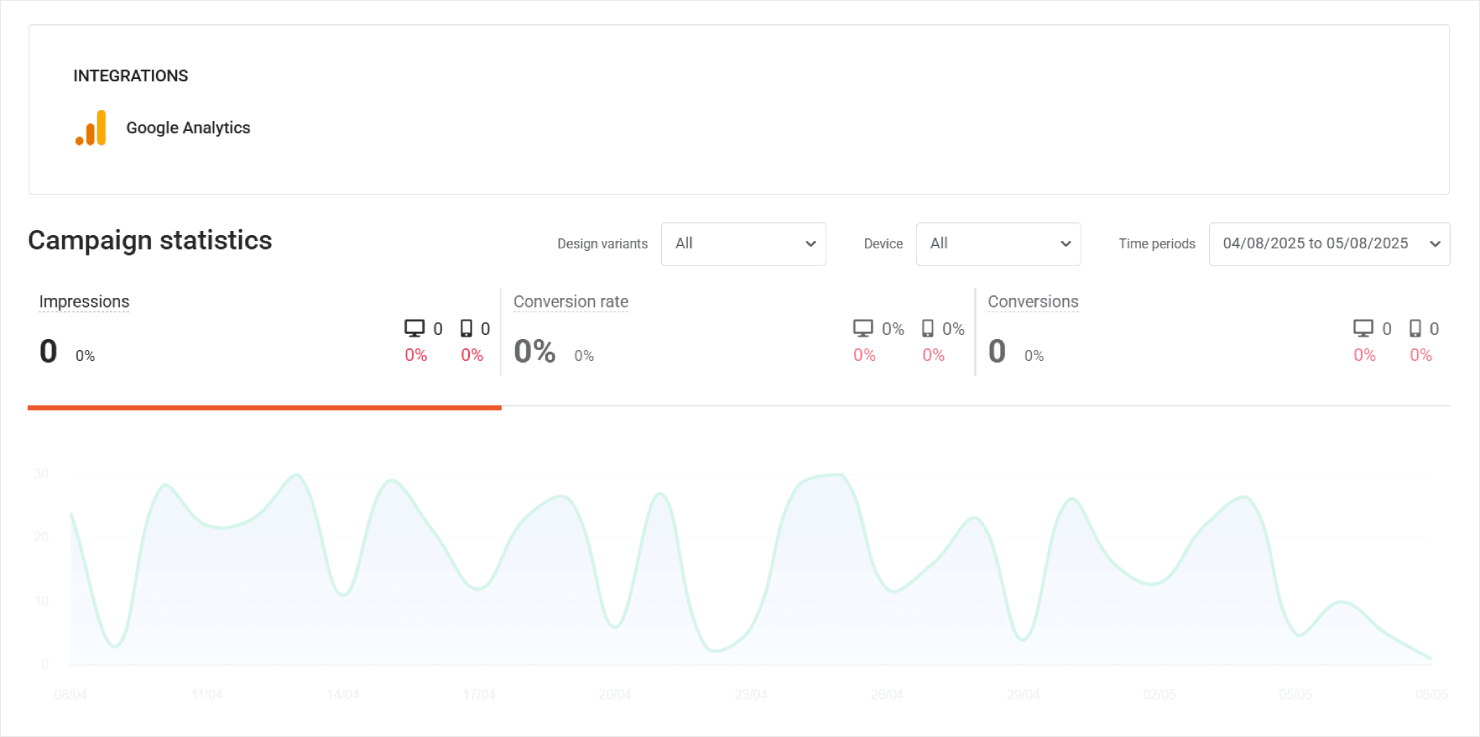Image resolution: width=1480 pixels, height=737 pixels.
Task: Open the Google Analytics integration link
Action: (x=187, y=127)
